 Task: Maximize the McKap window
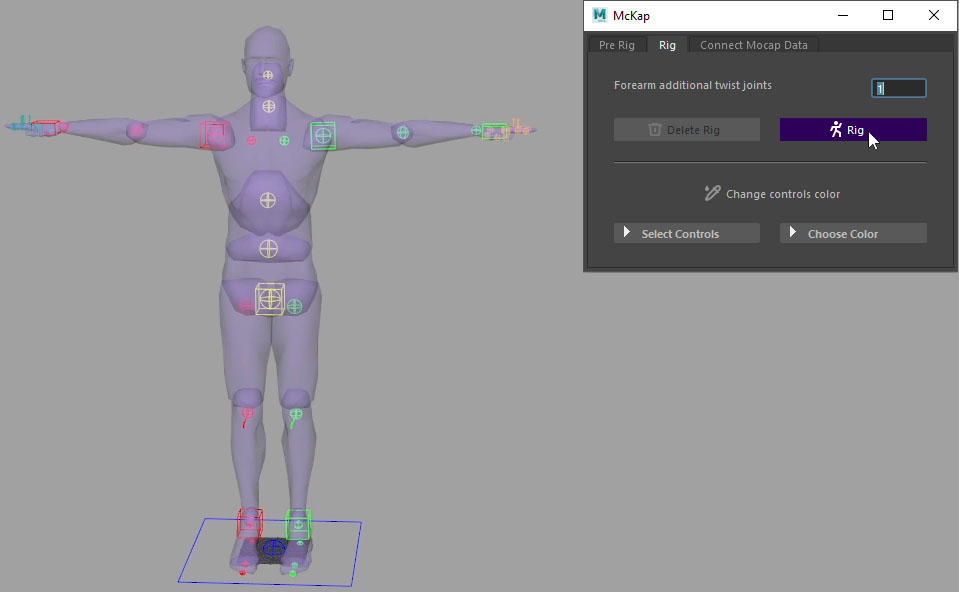tap(888, 15)
